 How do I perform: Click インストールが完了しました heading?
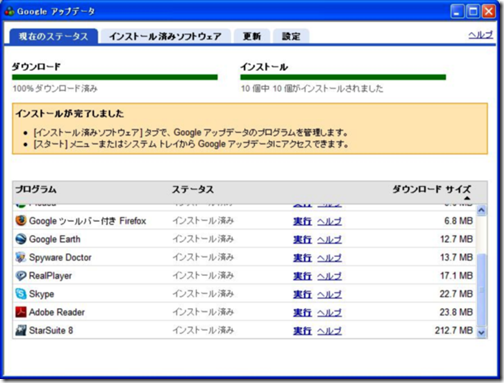pyautogui.click(x=69, y=113)
